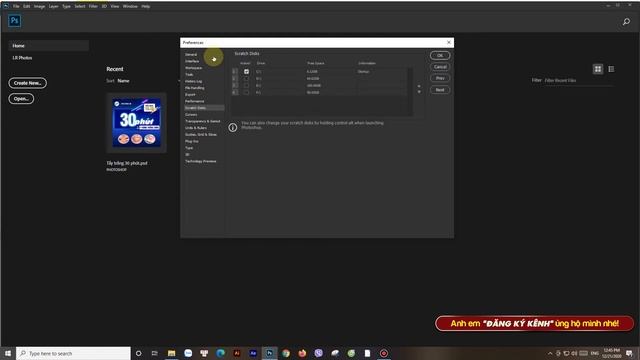
Task: Open After Effects from the taskbar
Action: pos(253,353)
